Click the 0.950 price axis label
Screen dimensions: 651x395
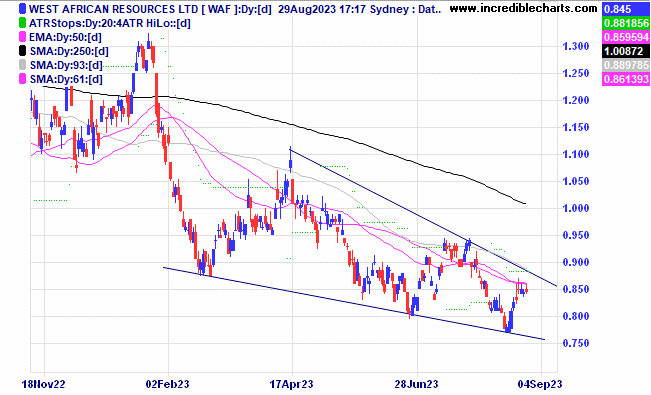575,235
